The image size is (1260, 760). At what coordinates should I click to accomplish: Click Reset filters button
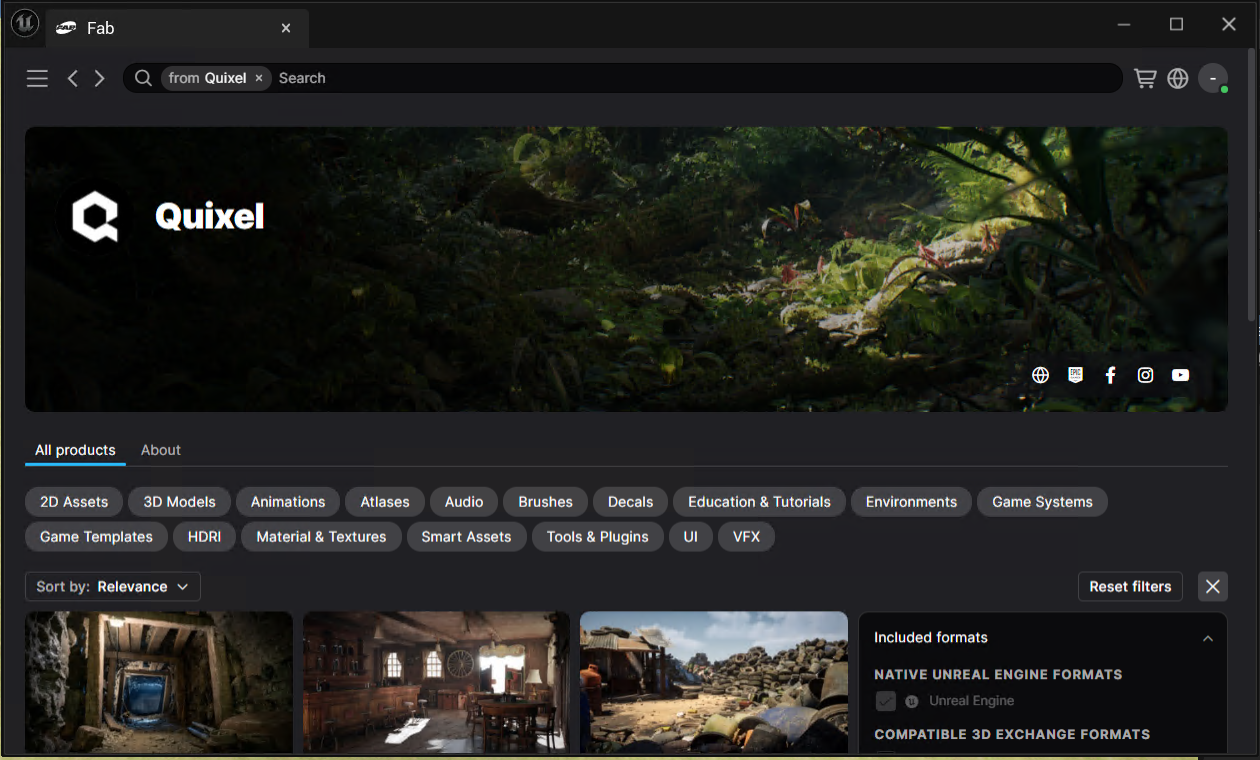[x=1130, y=587]
